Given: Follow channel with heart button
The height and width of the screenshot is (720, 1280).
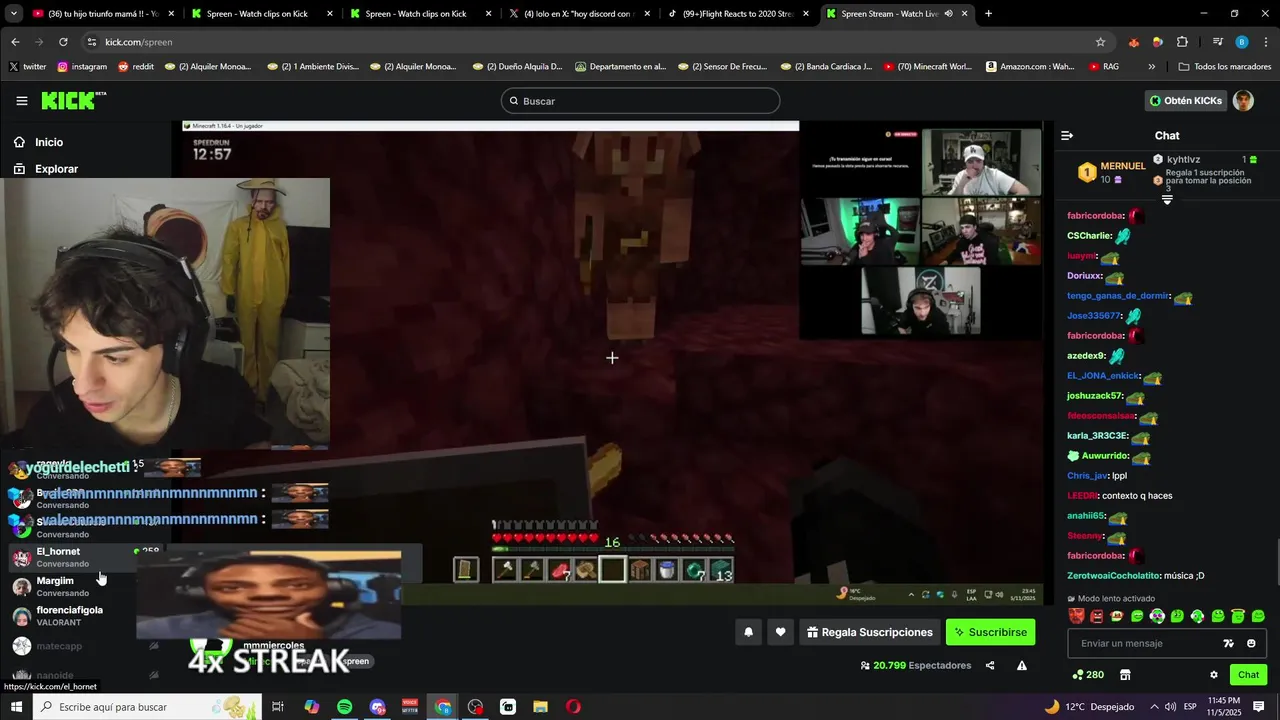Looking at the screenshot, I should coord(780,632).
